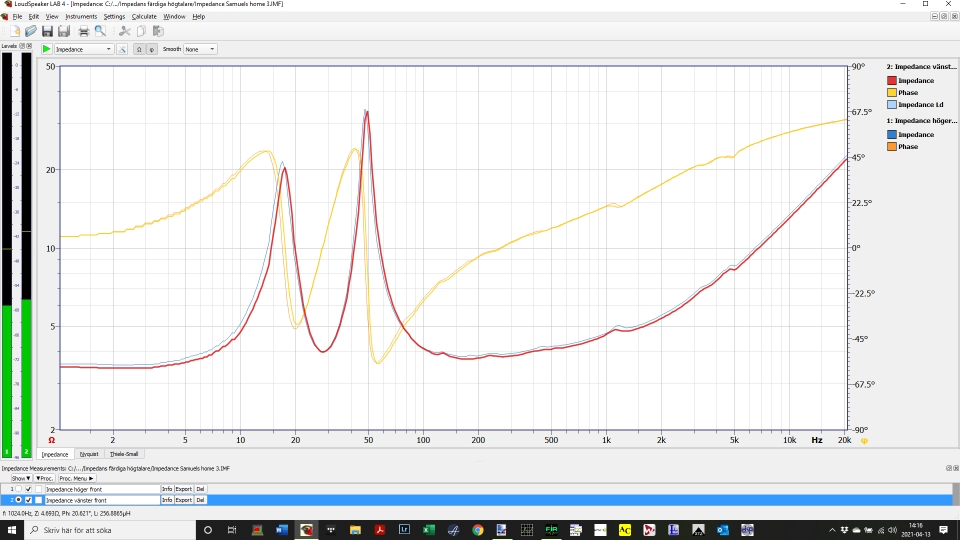Viewport: 960px width, 540px height.
Task: Print the impedance graph
Action: coord(84,31)
